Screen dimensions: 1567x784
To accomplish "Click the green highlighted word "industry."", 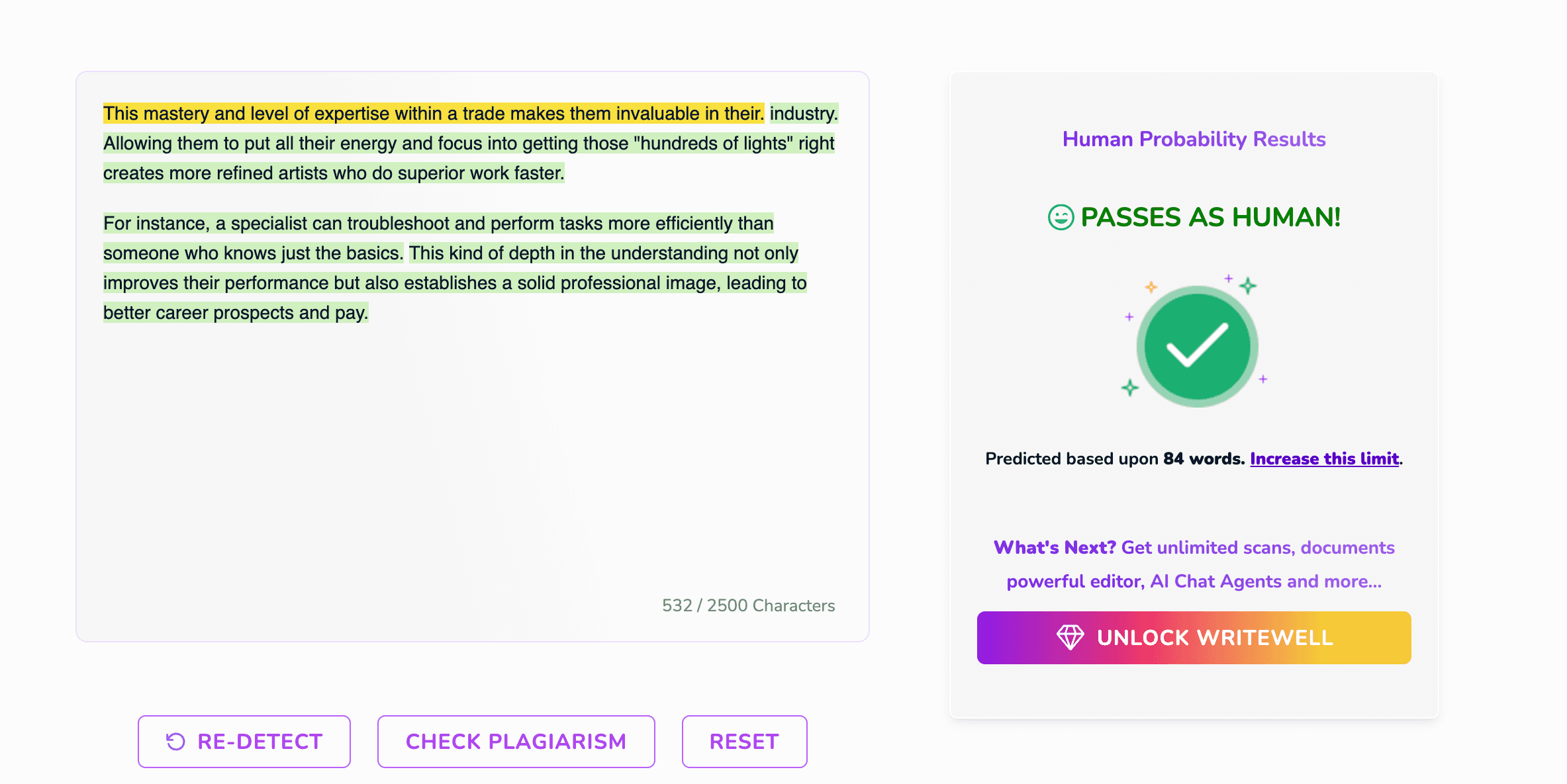I will coord(804,113).
